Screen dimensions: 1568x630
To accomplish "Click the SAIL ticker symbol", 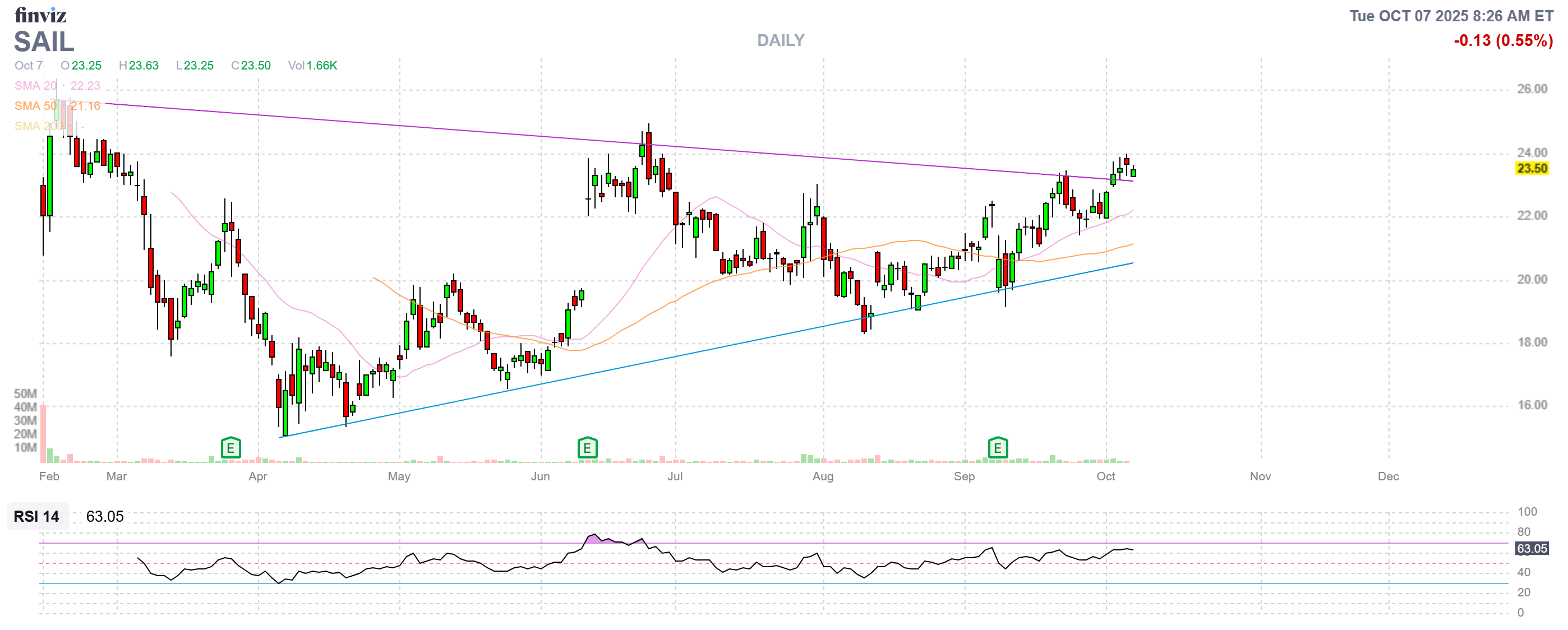I will click(44, 42).
